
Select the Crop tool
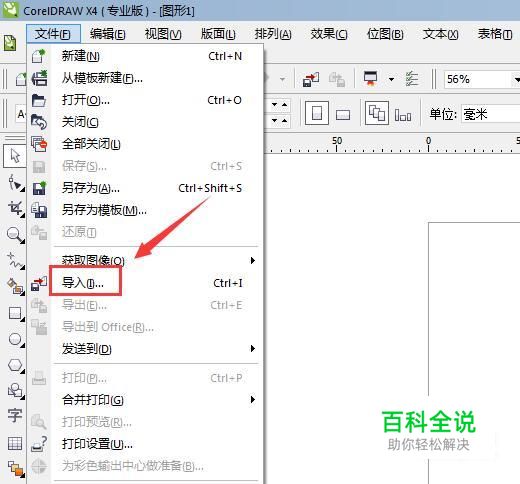pyautogui.click(x=15, y=209)
